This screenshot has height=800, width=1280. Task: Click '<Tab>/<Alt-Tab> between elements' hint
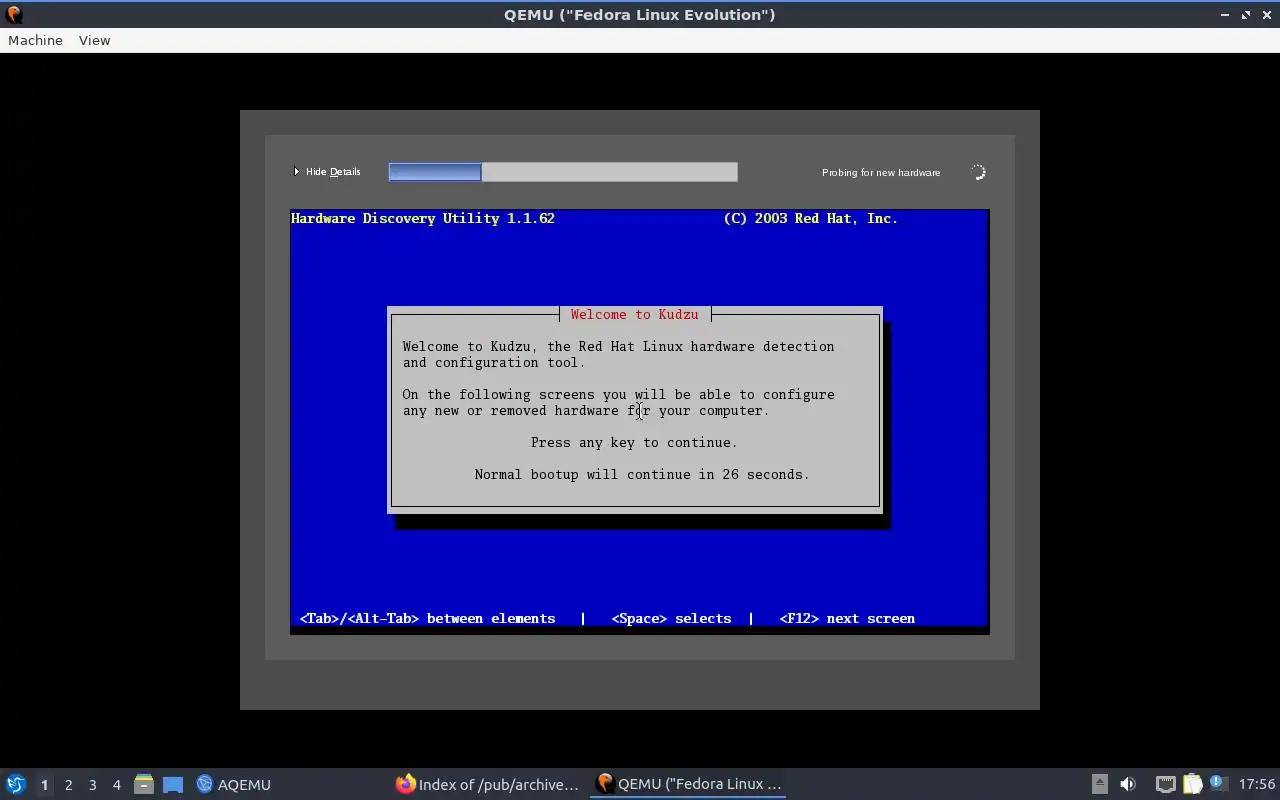427,618
